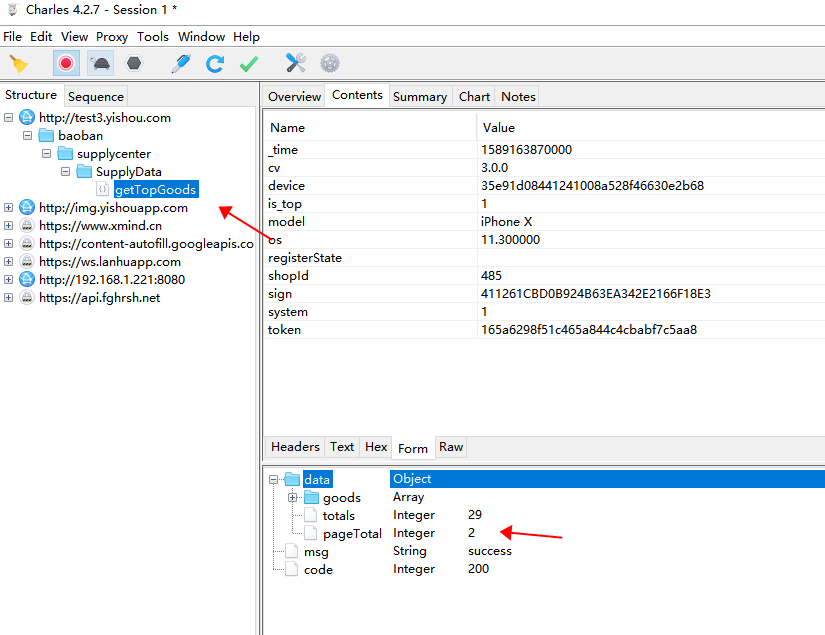Clear the session with the broom icon
This screenshot has width=825, height=635.
(19, 64)
